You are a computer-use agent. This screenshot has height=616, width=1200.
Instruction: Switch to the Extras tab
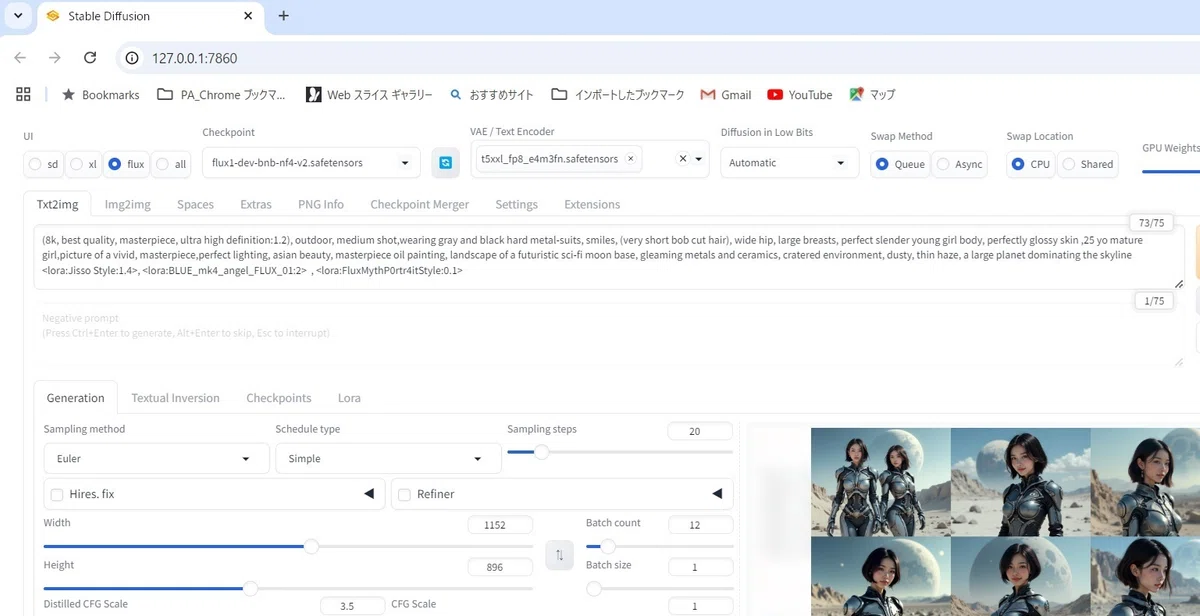(x=256, y=204)
